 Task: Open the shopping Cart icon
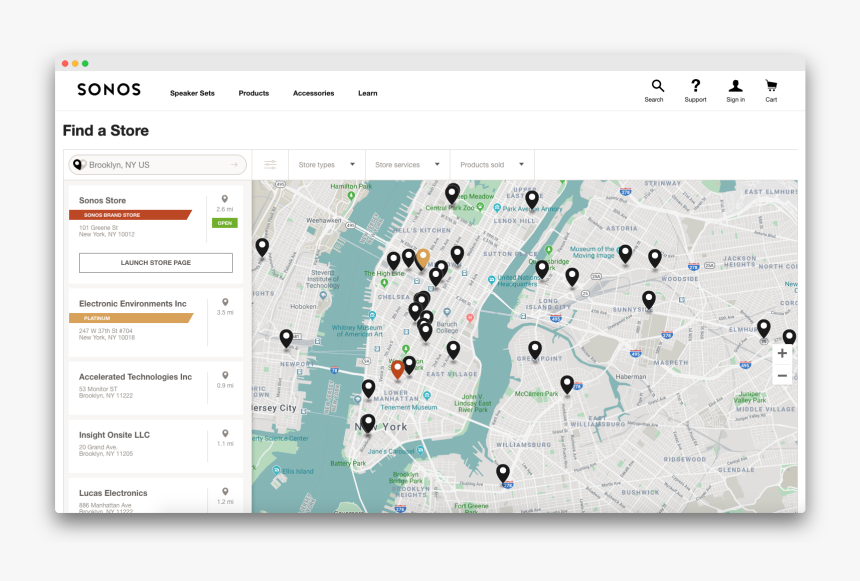click(x=771, y=86)
